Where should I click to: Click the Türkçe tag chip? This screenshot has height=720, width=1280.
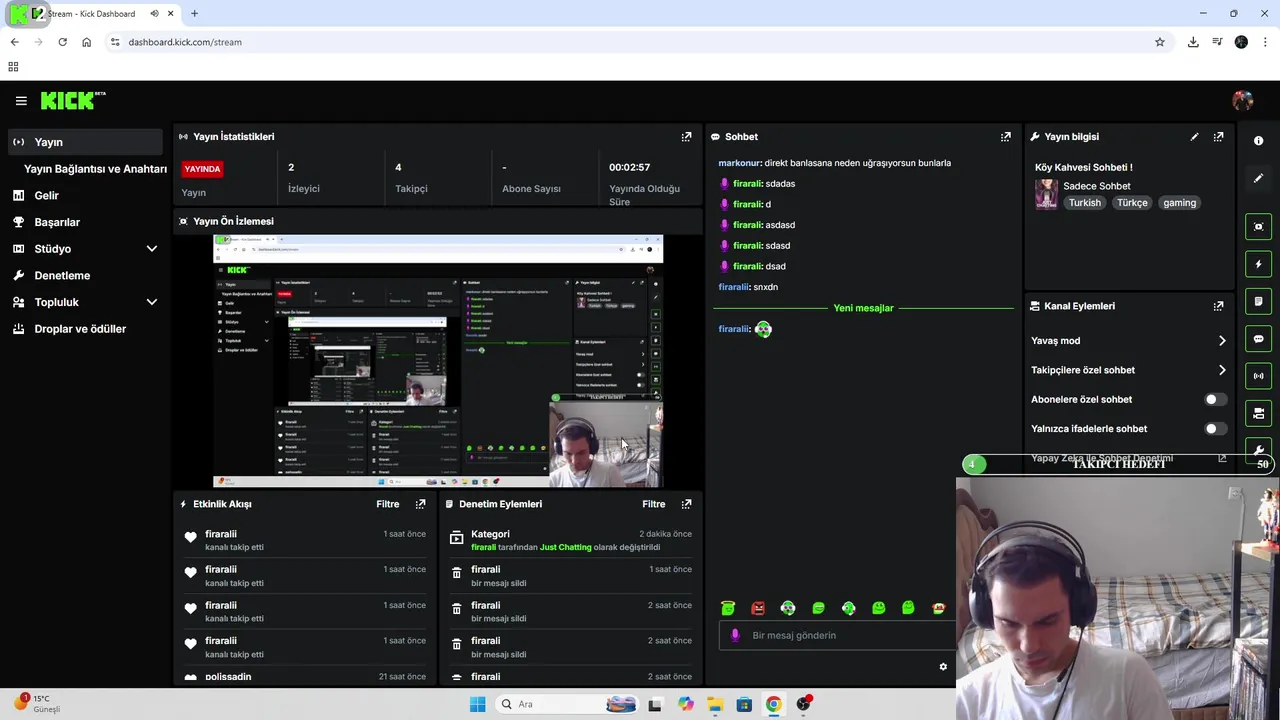point(1132,203)
